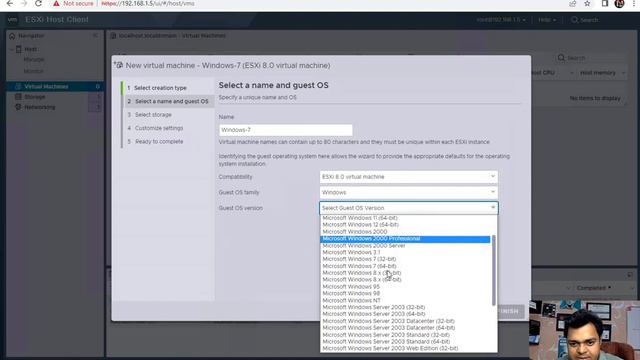Image resolution: width=640 pixels, height=360 pixels.
Task: Click the browser address bar URL
Action: click(x=148, y=4)
